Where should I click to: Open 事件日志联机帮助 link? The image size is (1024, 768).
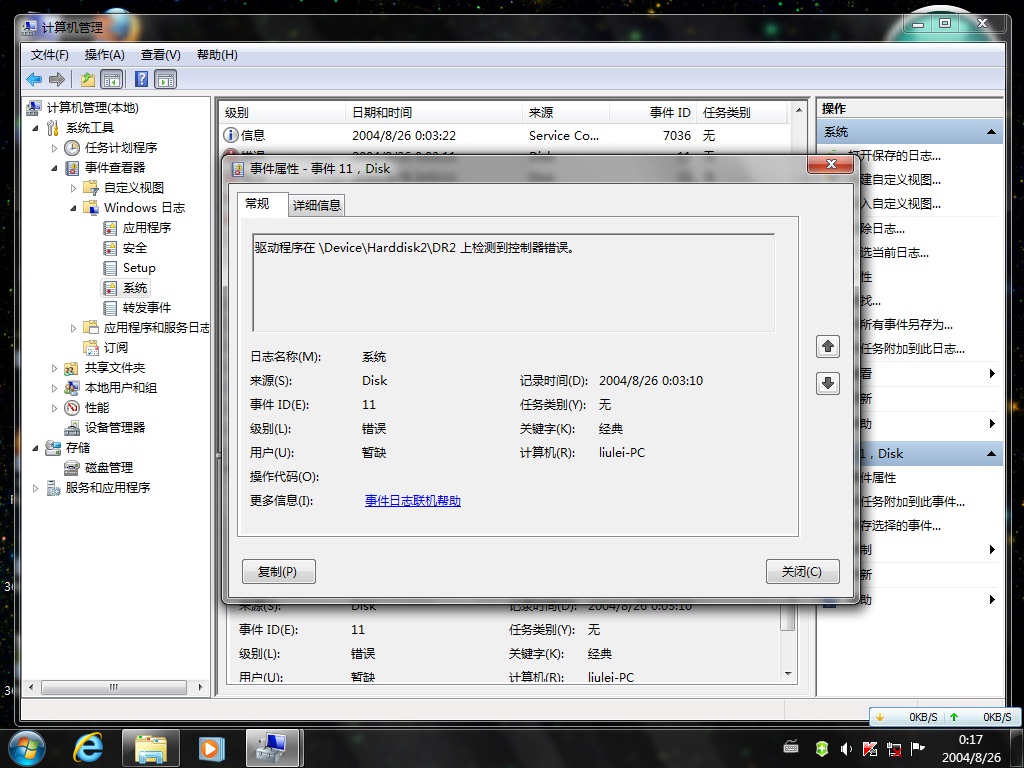413,501
